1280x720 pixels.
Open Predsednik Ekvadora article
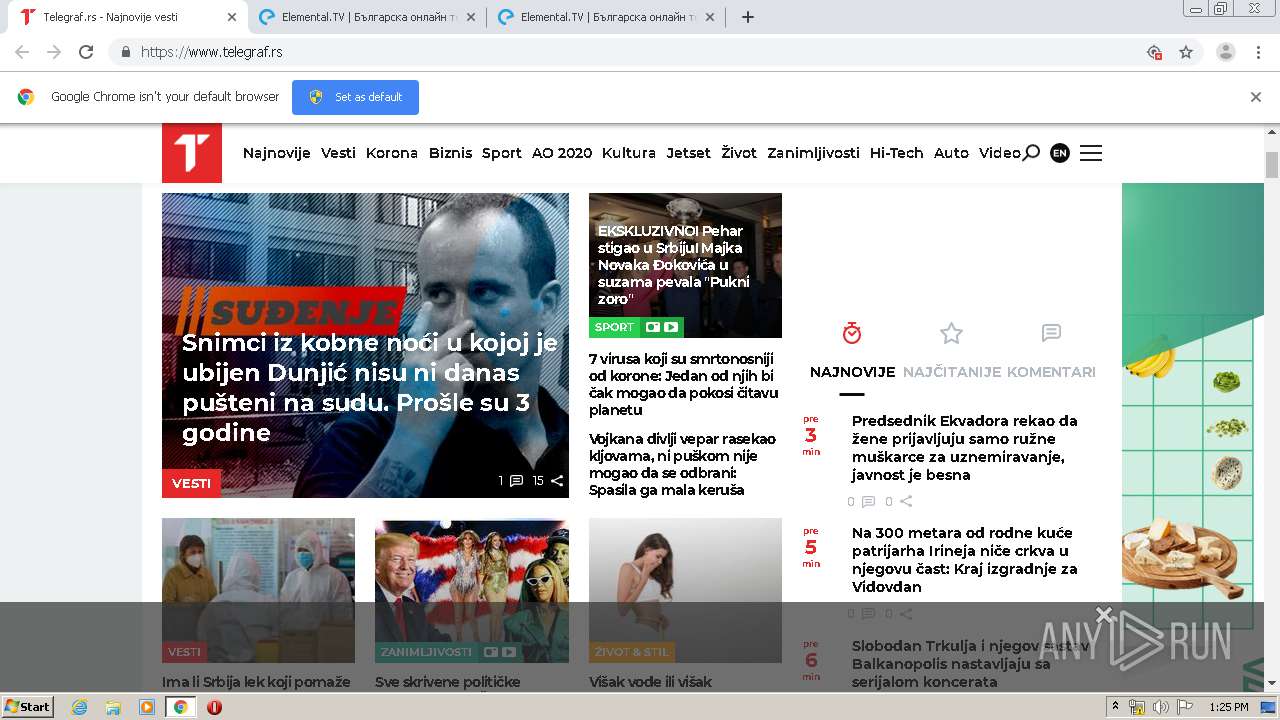[965, 448]
